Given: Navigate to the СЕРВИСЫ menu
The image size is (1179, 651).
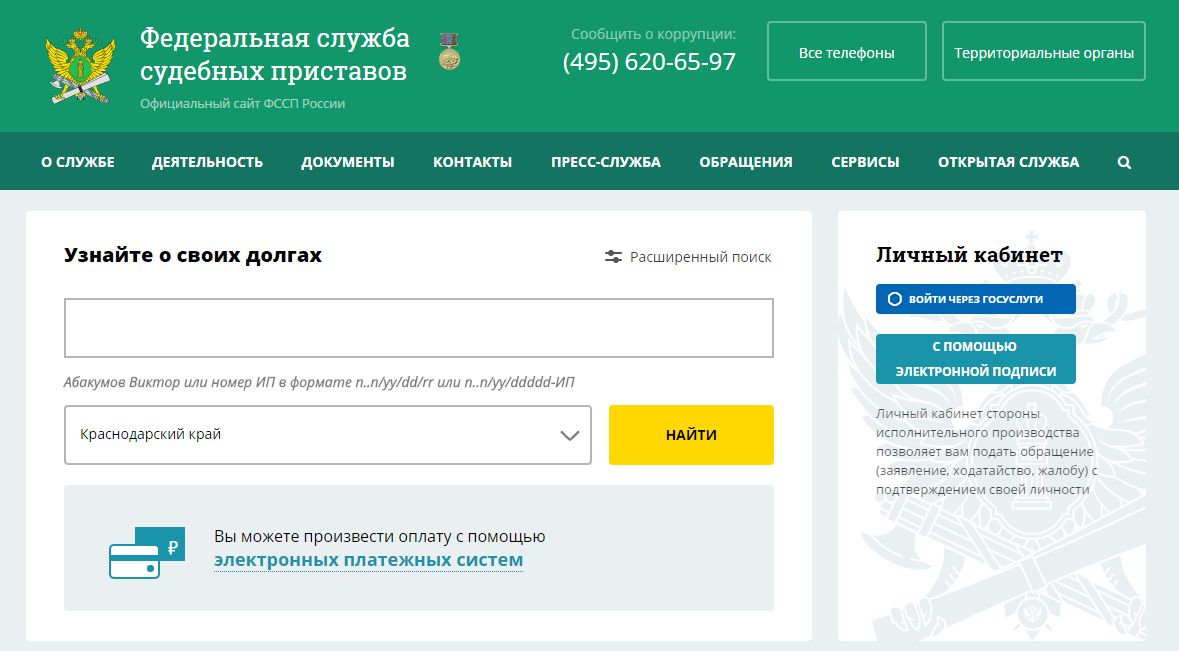Looking at the screenshot, I should (x=865, y=162).
